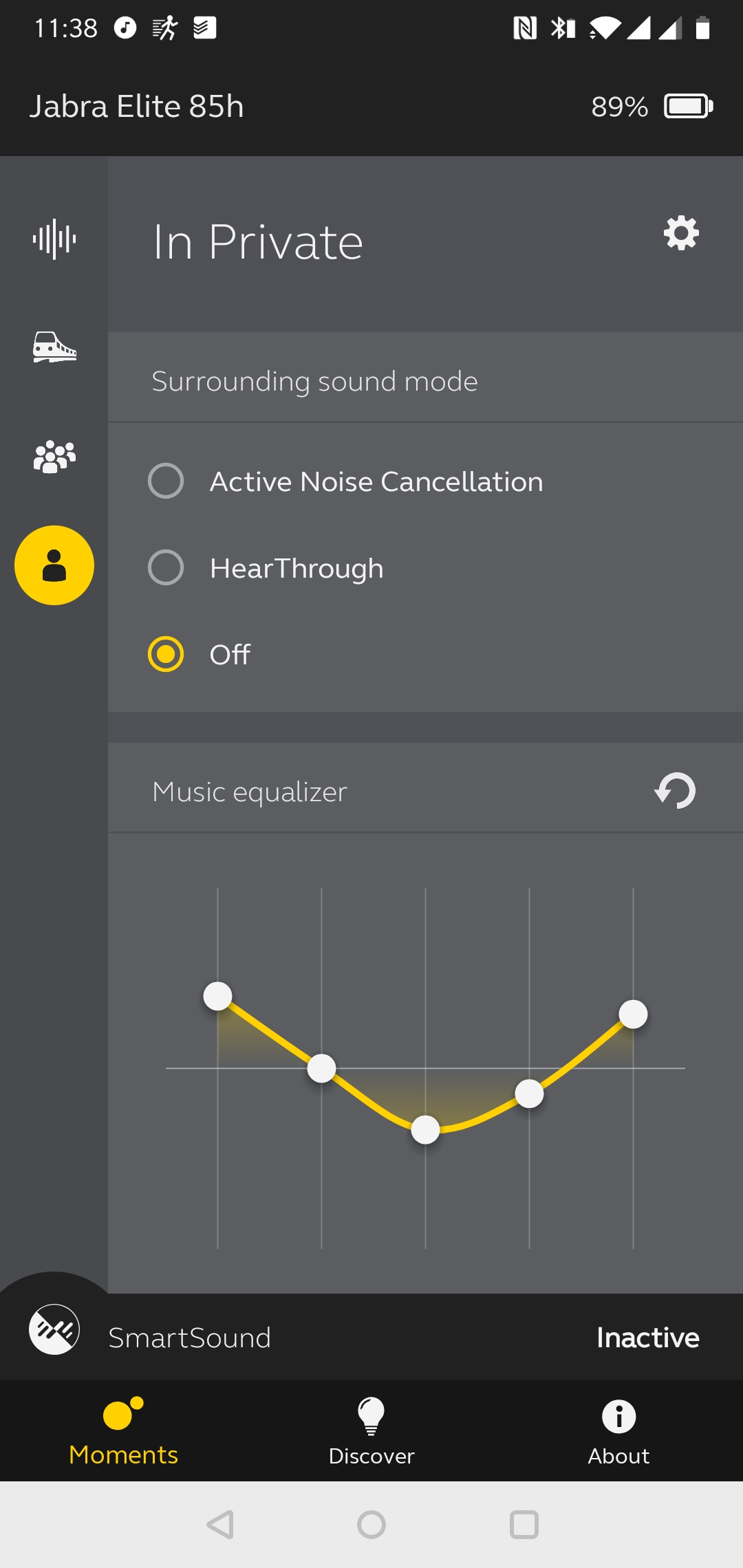Go to the About tab
The width and height of the screenshot is (743, 1568).
point(618,1431)
